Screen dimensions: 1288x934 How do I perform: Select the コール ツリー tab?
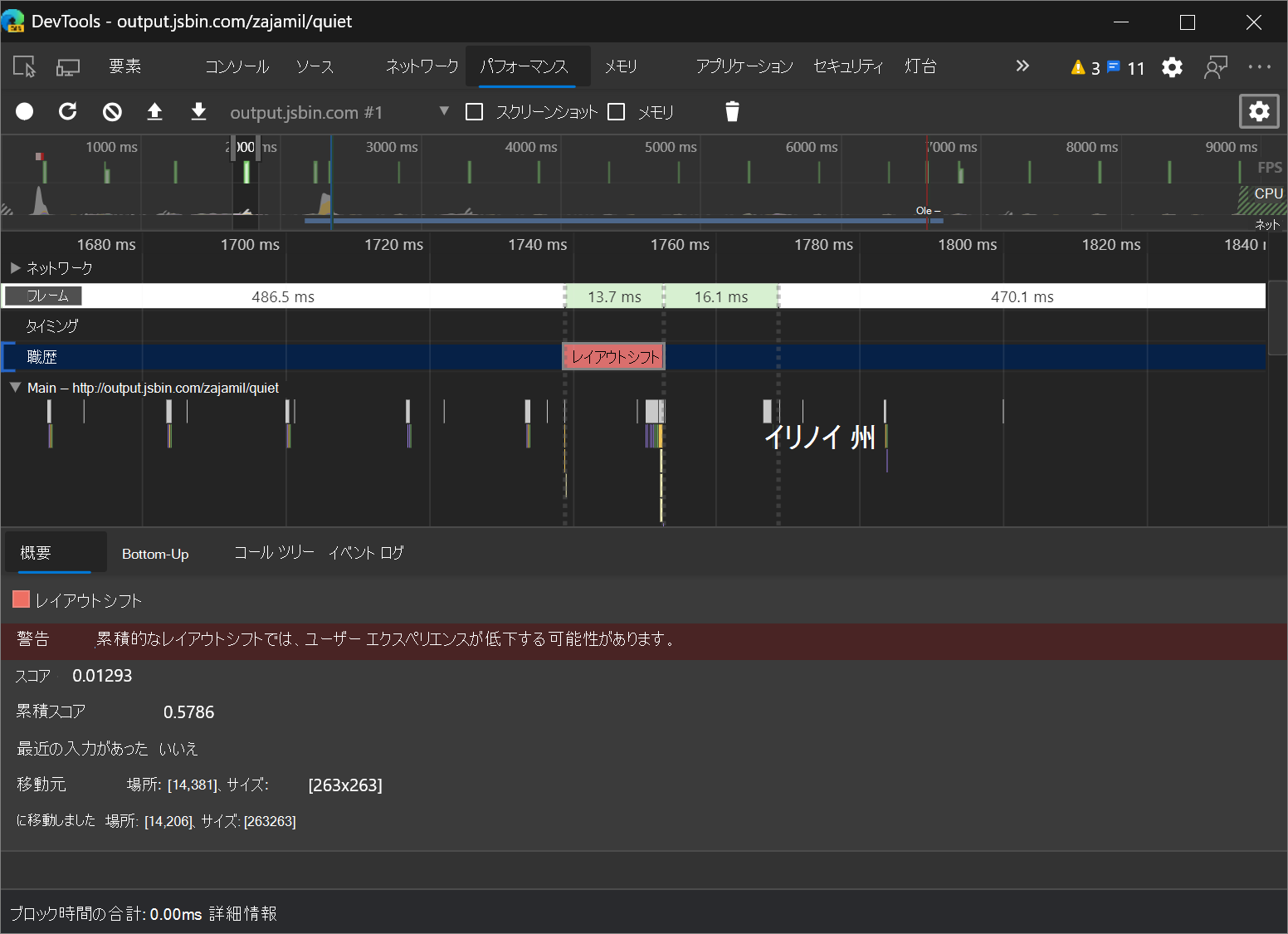(x=274, y=553)
